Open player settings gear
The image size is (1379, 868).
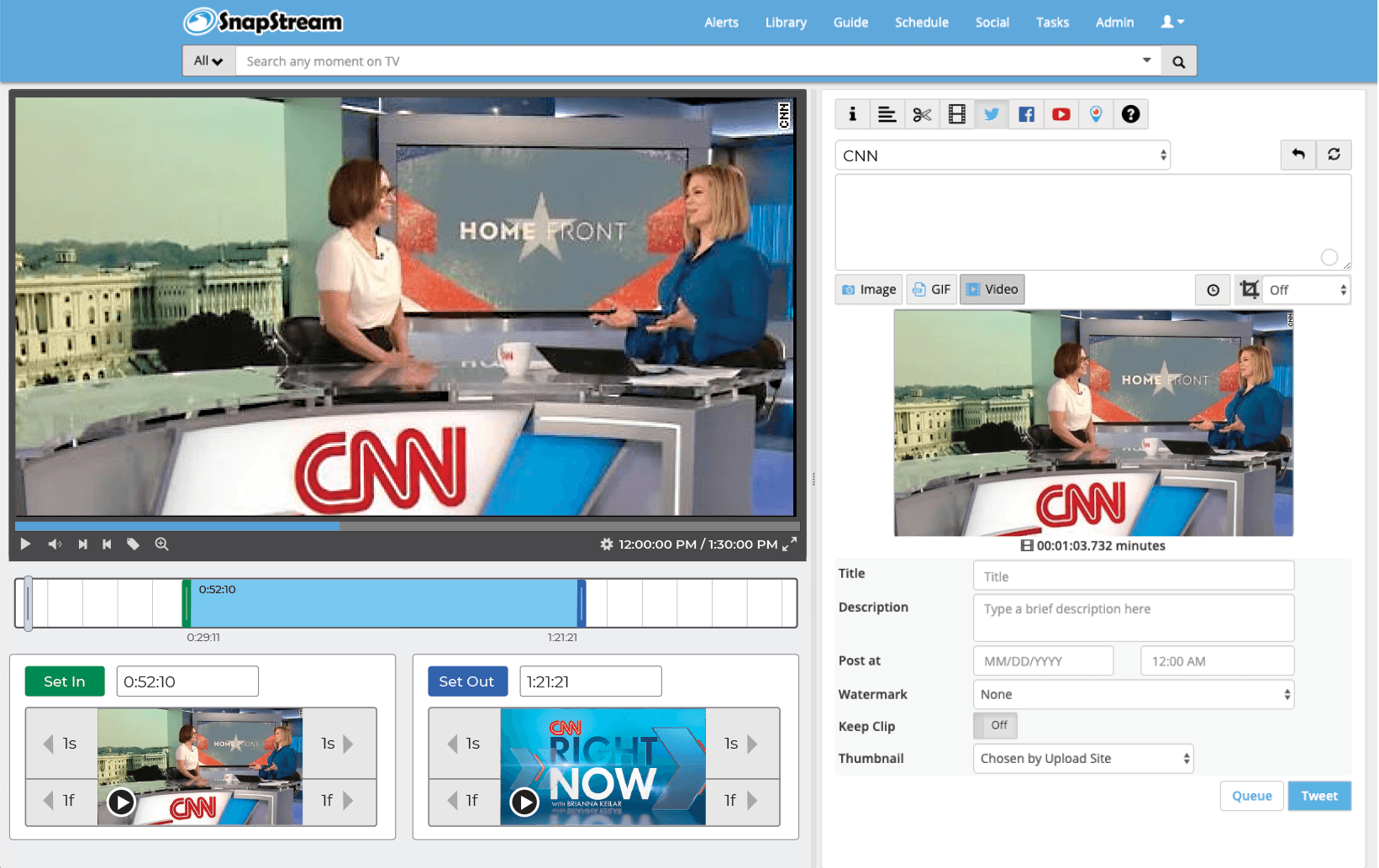pos(607,544)
